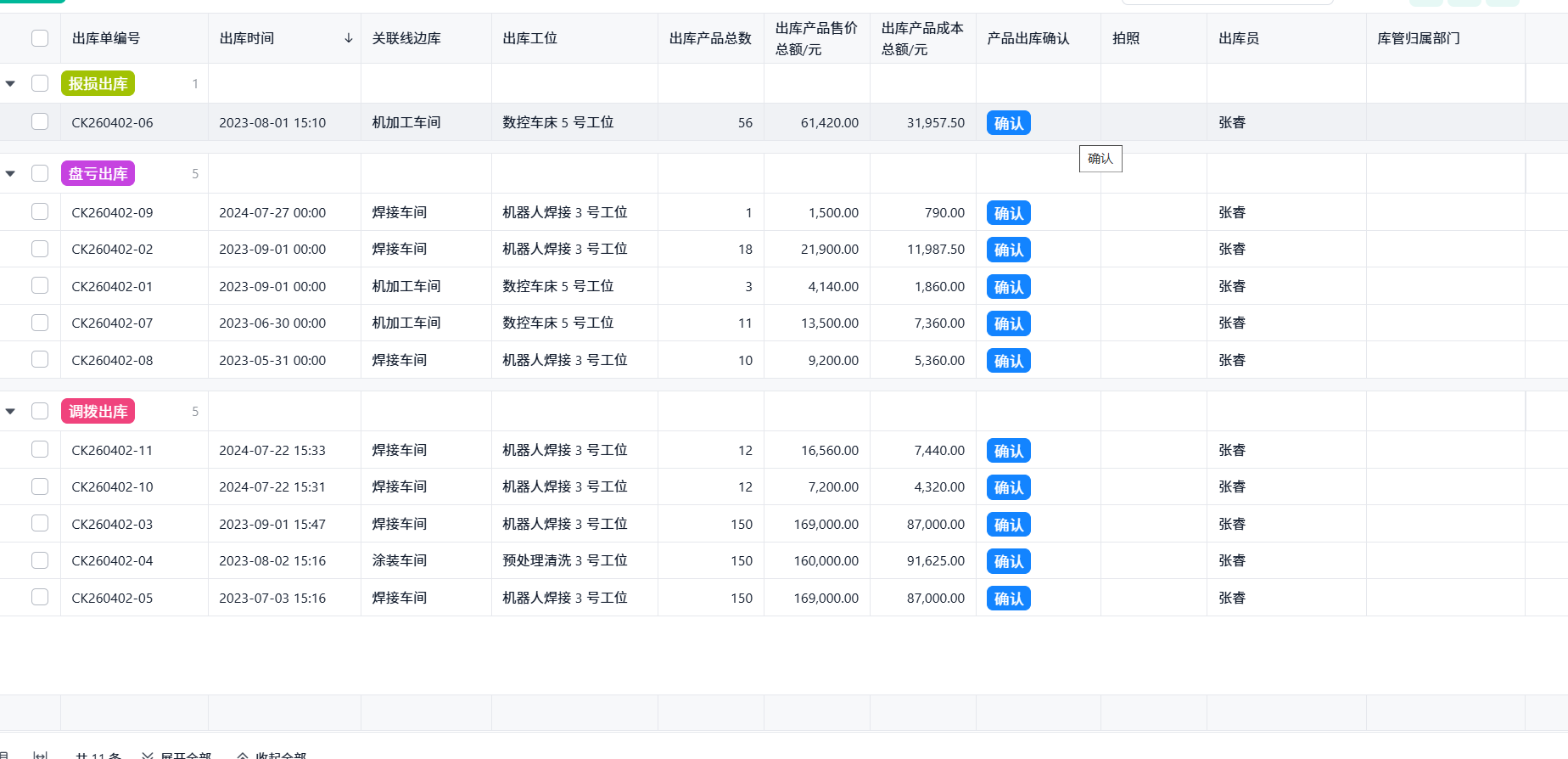1568x759 pixels.
Task: Click the 出库产品售价总额/元 column header
Action: pos(816,39)
